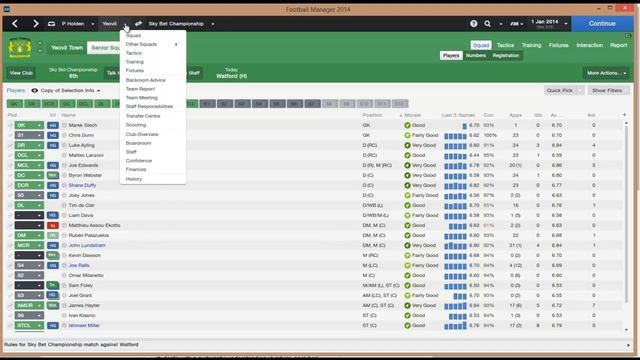This screenshot has width=640, height=360.
Task: Tick the selection checkmark for Luke Ayling
Action: click(10, 145)
